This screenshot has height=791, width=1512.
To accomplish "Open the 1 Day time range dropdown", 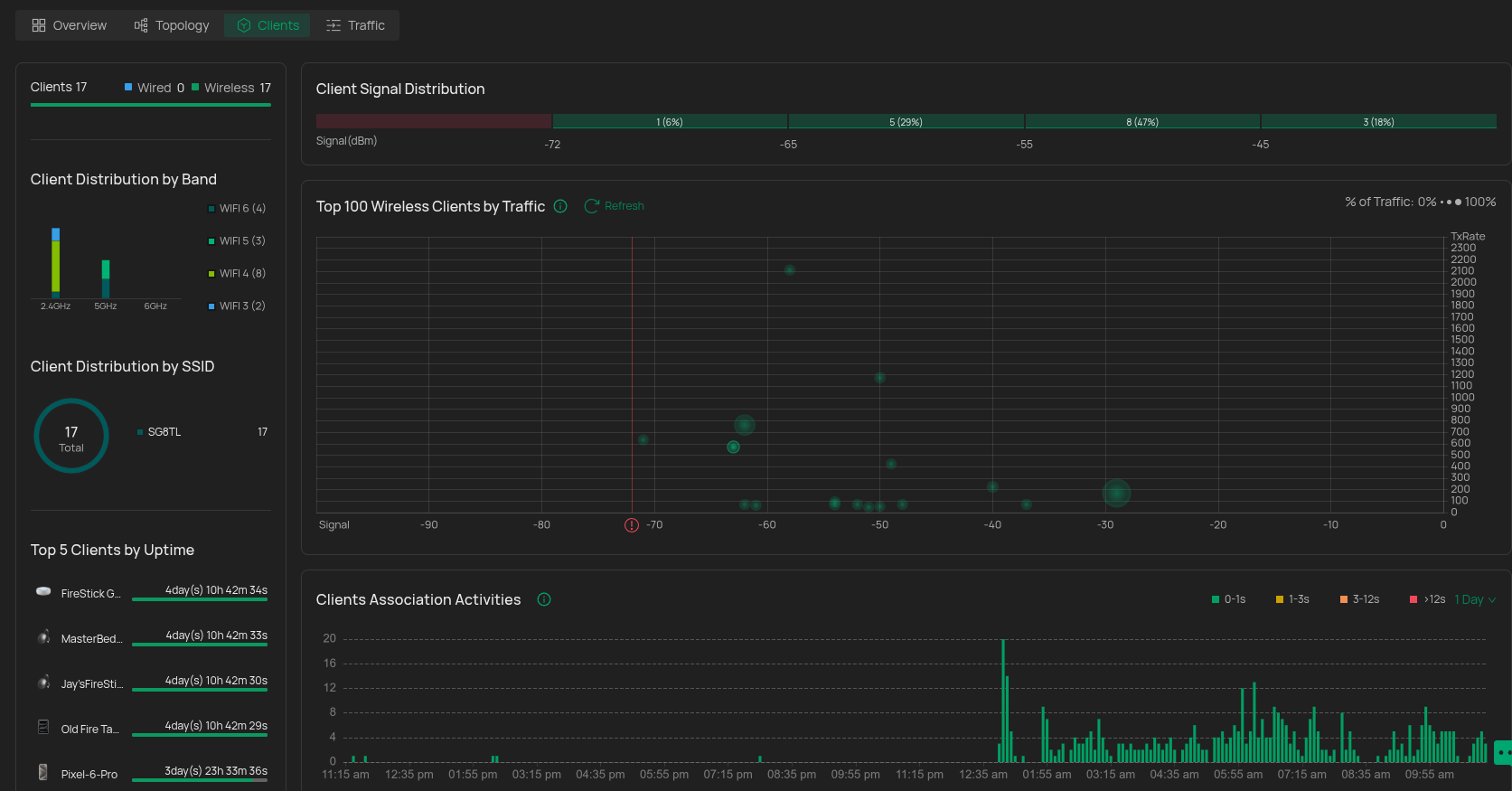I will 1475,599.
